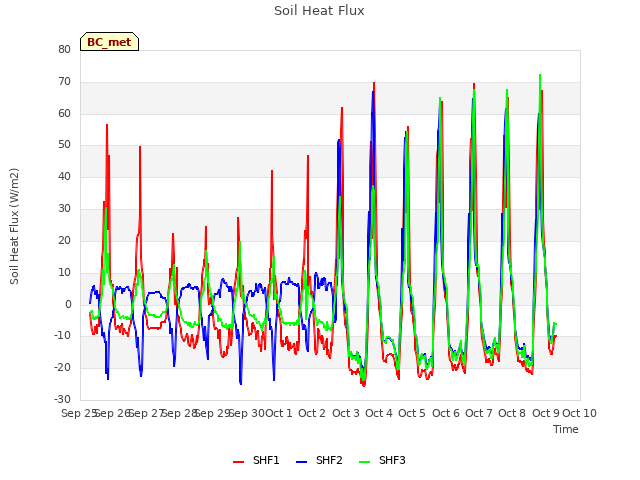Click the 50 y-axis tick label
The image size is (640, 480).
(x=64, y=144)
